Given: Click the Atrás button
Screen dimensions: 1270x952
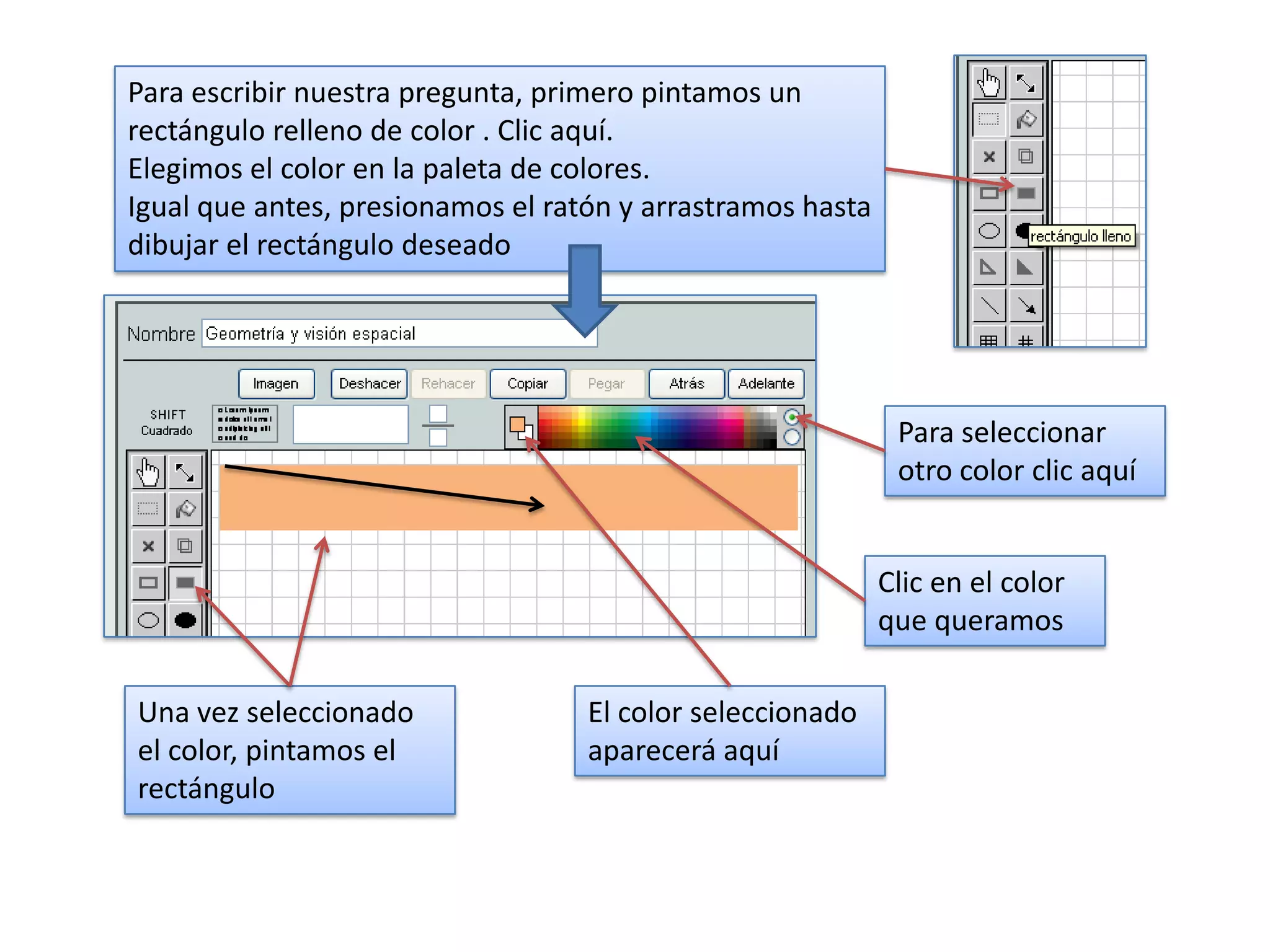Looking at the screenshot, I should point(687,384).
